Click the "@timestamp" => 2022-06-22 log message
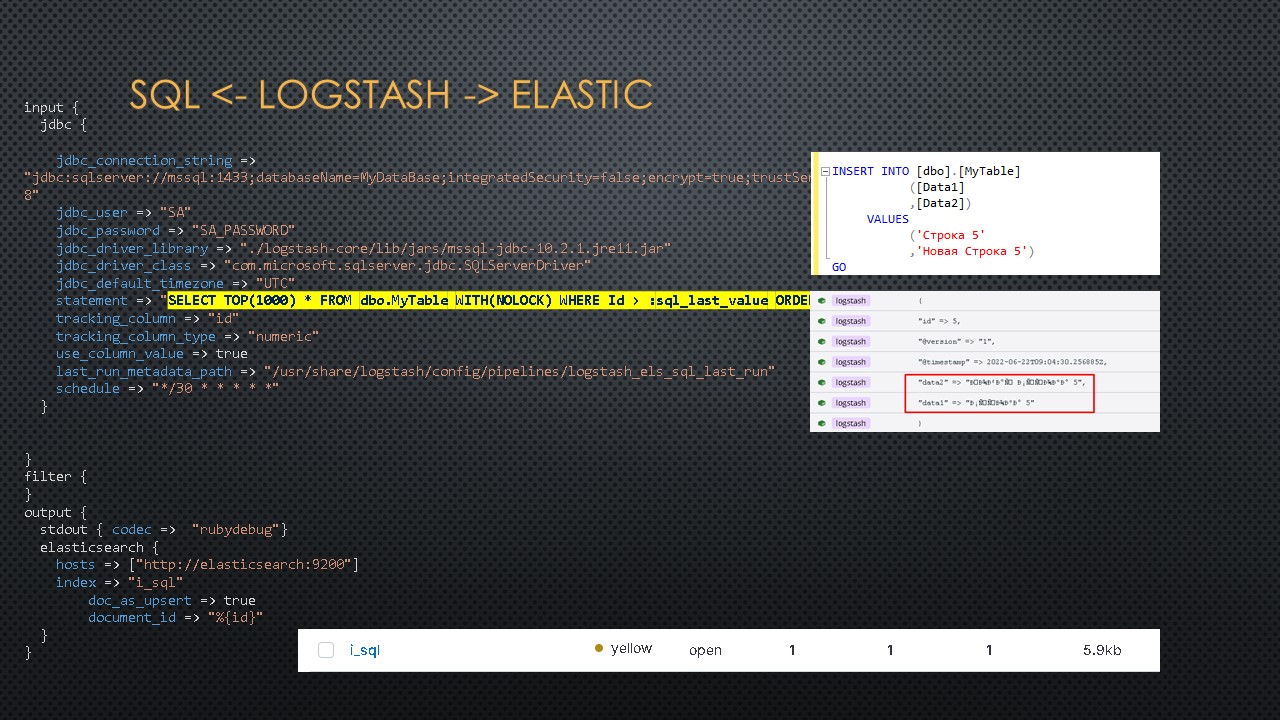Image resolution: width=1280 pixels, height=720 pixels. pyautogui.click(x=1013, y=362)
